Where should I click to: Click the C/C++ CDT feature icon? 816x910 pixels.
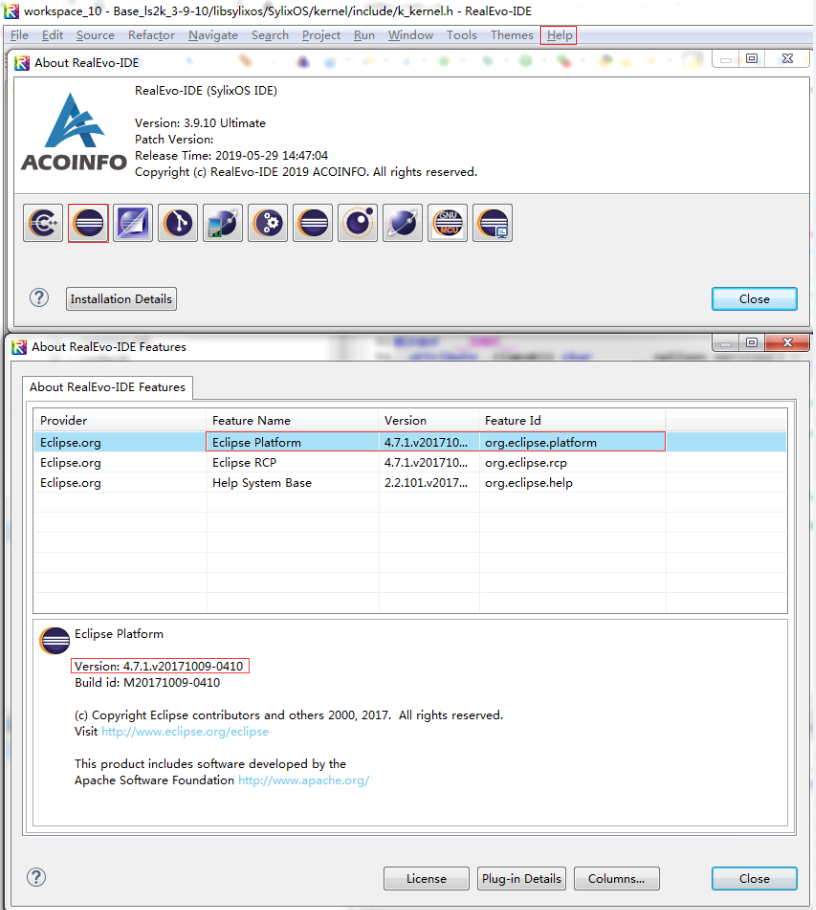43,223
